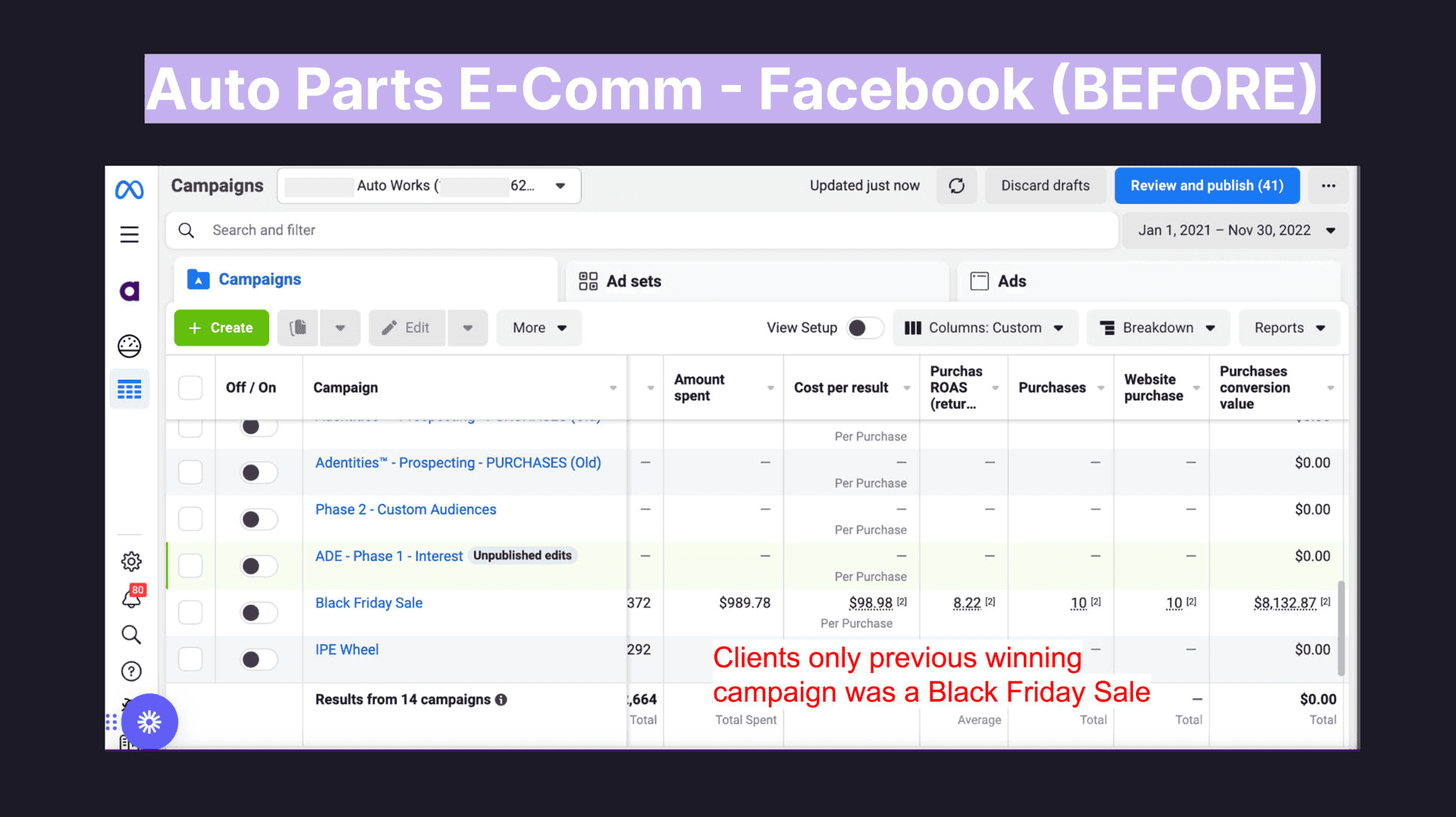Click the Meta logo at top left
1456x817 pixels.
129,189
